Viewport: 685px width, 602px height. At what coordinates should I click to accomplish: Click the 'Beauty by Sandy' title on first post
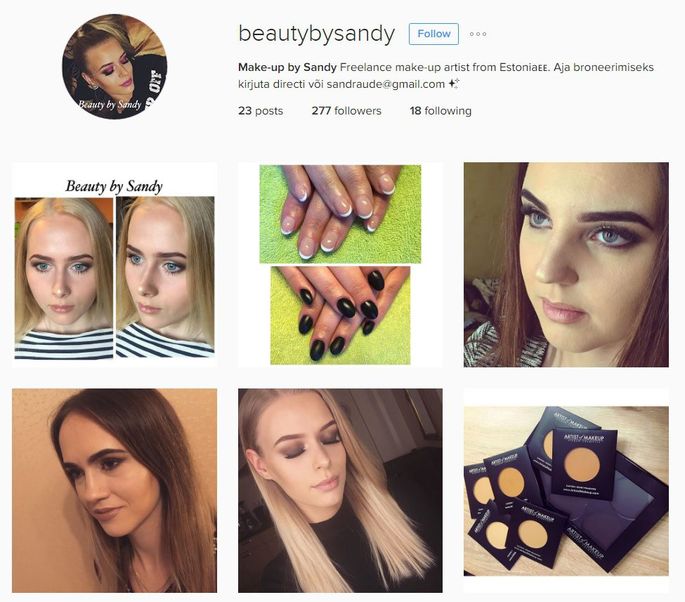click(114, 187)
